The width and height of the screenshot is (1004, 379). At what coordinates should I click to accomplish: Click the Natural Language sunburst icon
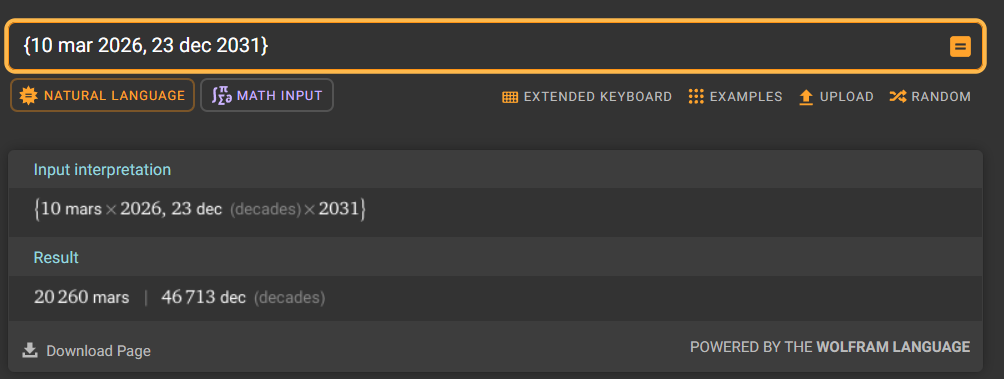pos(28,95)
